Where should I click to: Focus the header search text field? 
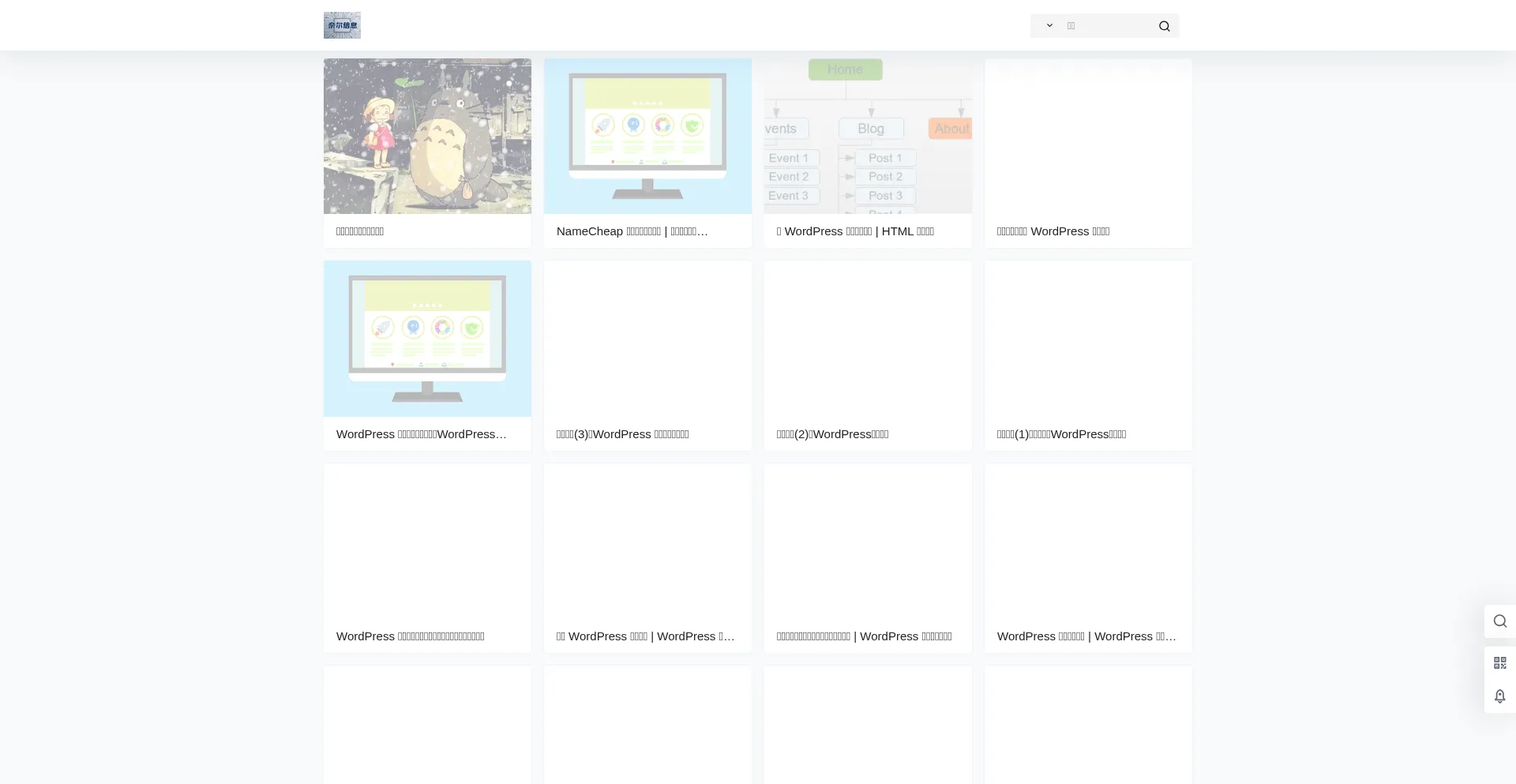coord(1105,25)
